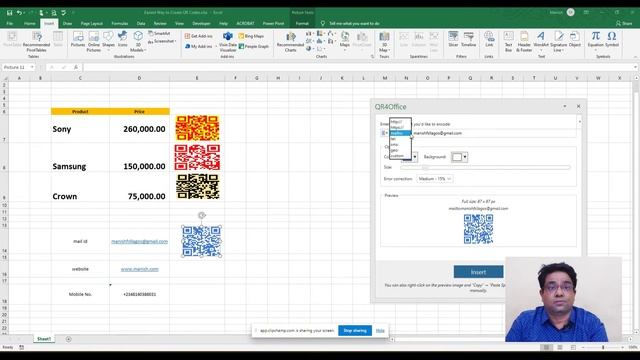Click the Undo arrow in quick access toolbar
640x360 pixels.
19,13
